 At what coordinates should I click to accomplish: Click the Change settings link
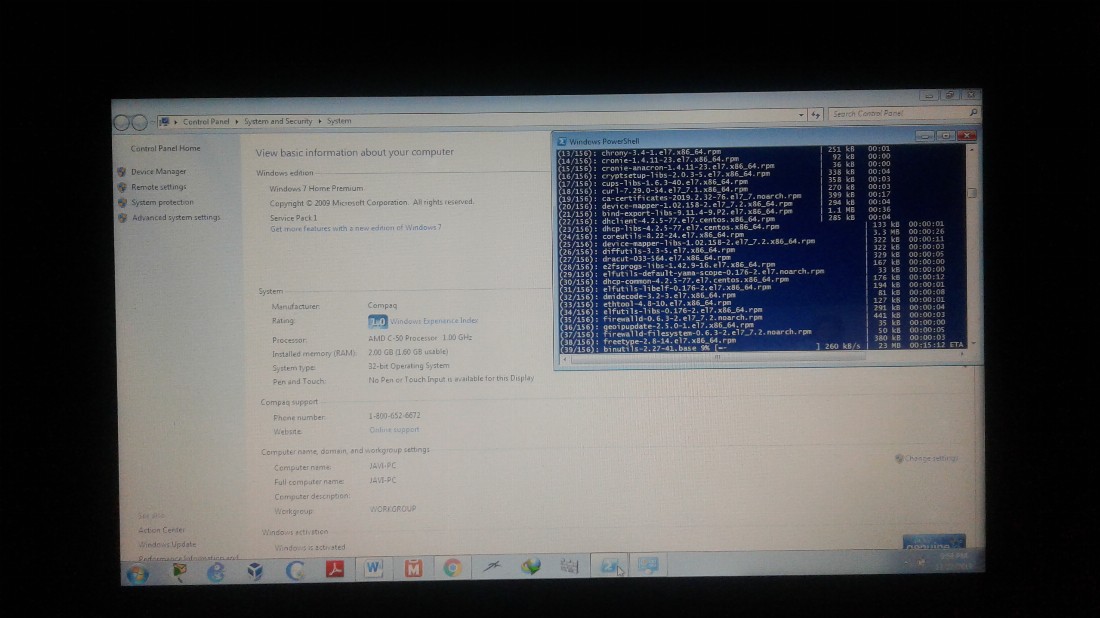pos(931,459)
